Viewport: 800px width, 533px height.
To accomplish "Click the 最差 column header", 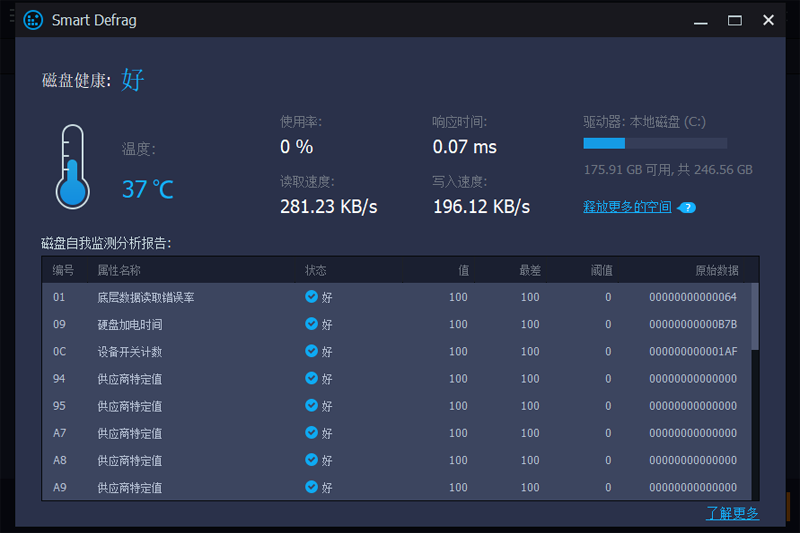I will click(x=530, y=270).
